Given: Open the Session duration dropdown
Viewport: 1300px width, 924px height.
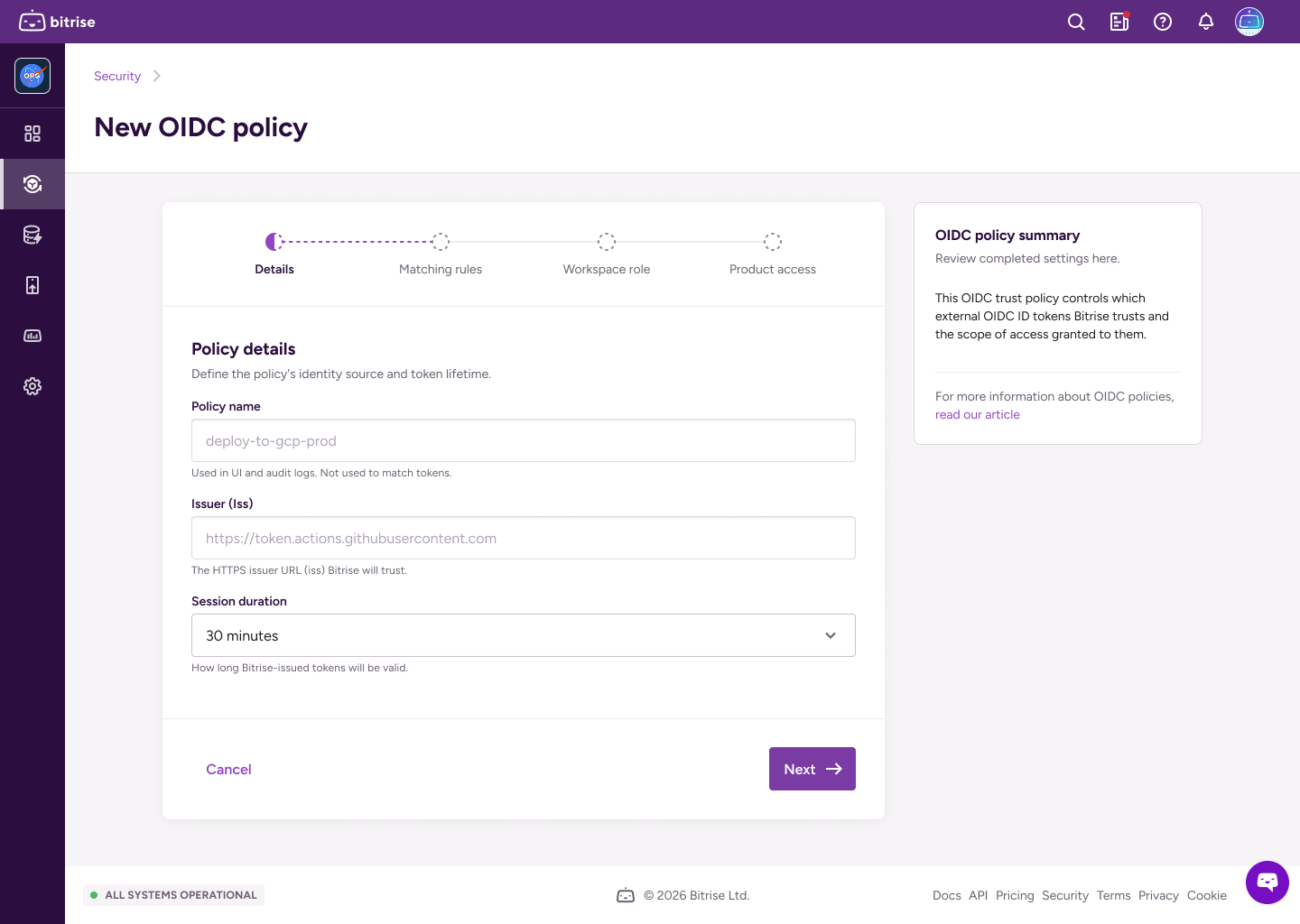Looking at the screenshot, I should click(523, 635).
